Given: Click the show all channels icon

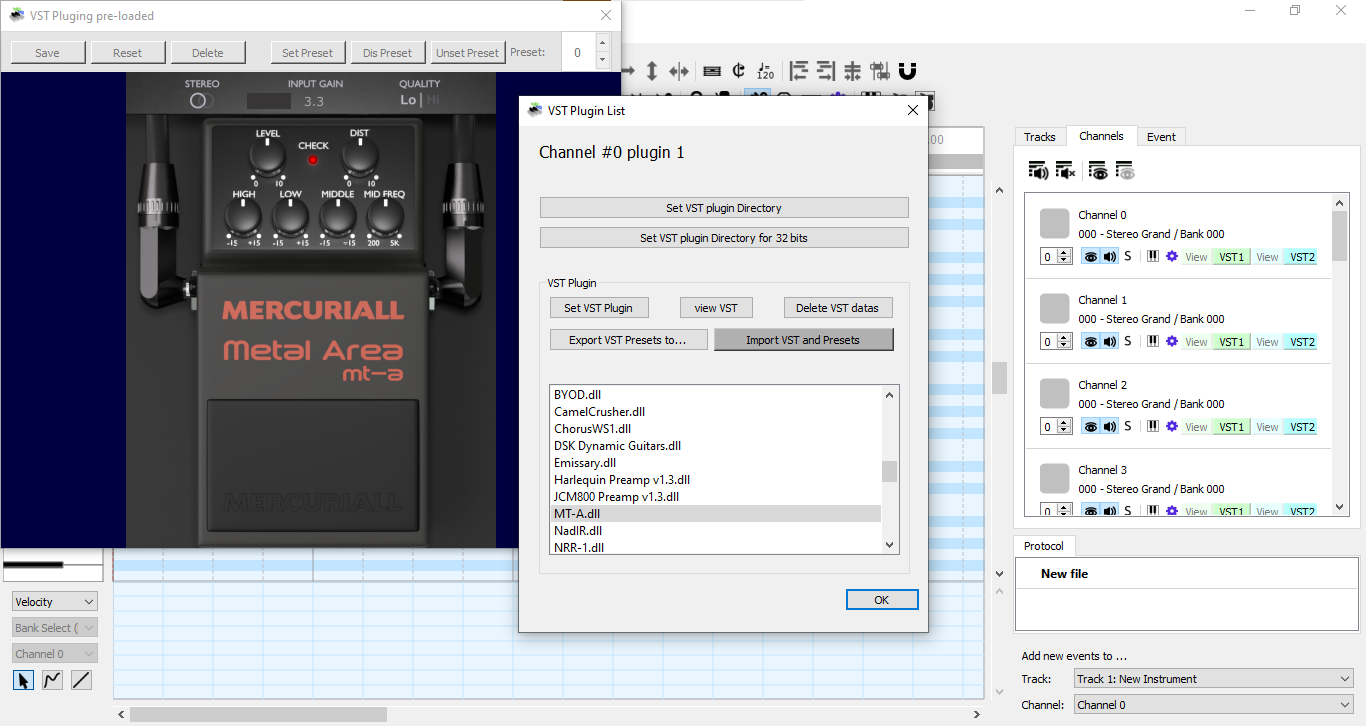Looking at the screenshot, I should click(1098, 171).
